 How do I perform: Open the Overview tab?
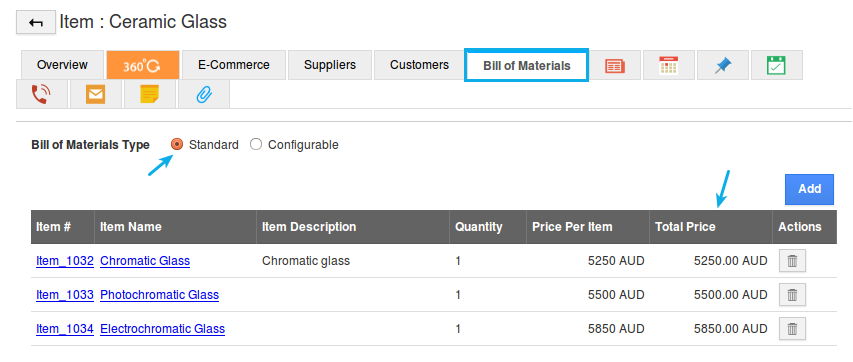pyautogui.click(x=62, y=65)
